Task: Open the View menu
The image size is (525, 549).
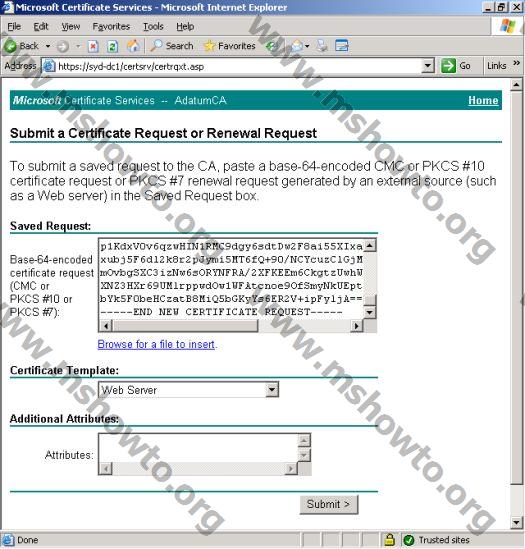Action: point(71,27)
